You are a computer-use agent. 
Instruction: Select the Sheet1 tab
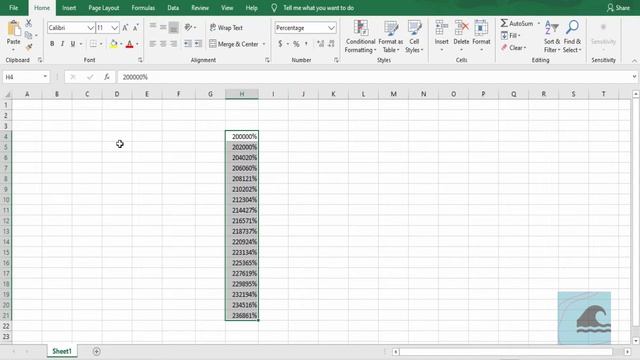point(62,351)
